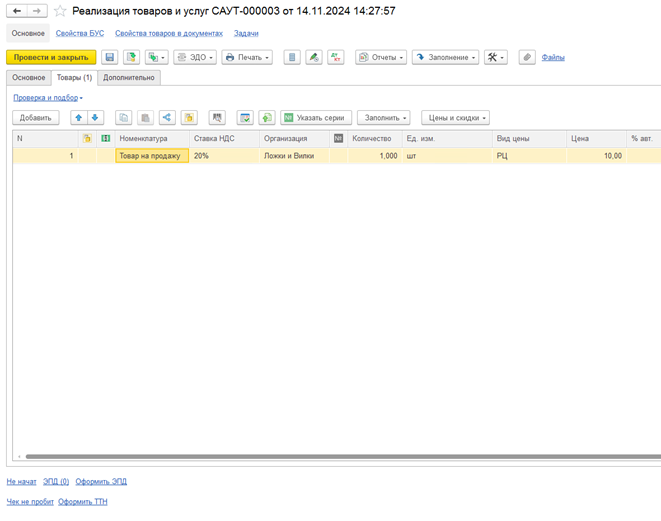The width and height of the screenshot is (661, 521).
Task: Click the 20% VAT rate cell
Action: (224, 156)
